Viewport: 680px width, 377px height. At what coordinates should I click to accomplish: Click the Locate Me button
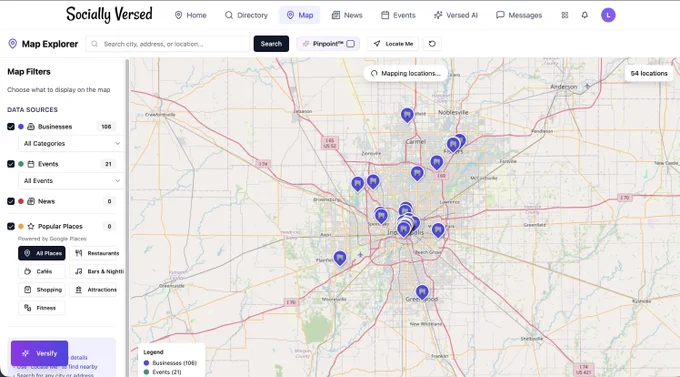[393, 44]
